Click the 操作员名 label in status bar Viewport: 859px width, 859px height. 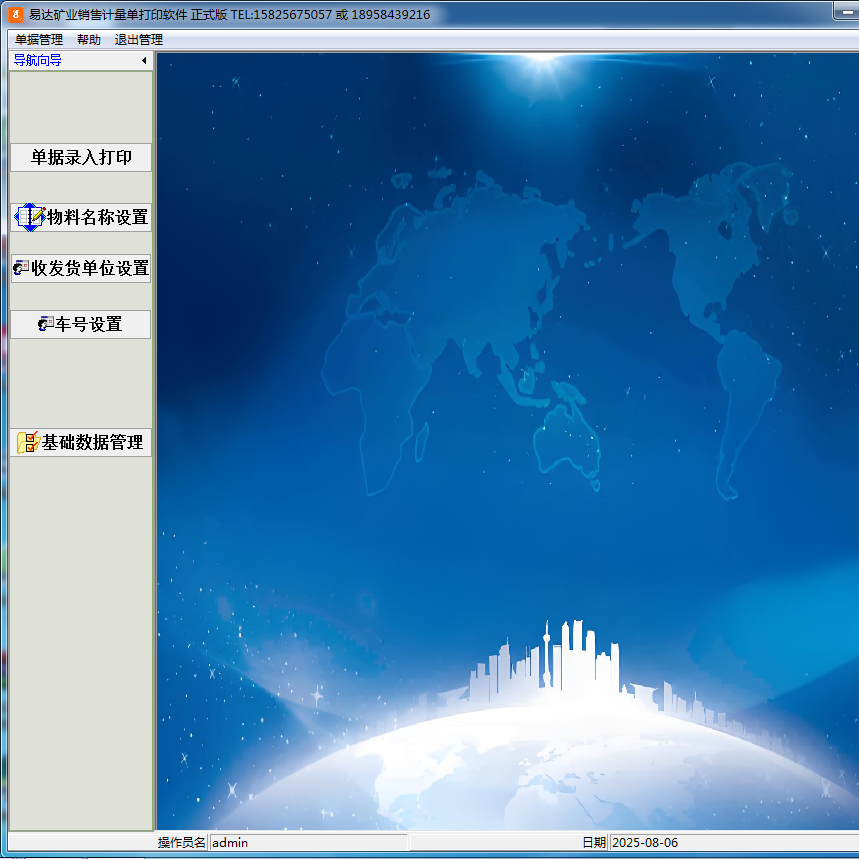(181, 843)
